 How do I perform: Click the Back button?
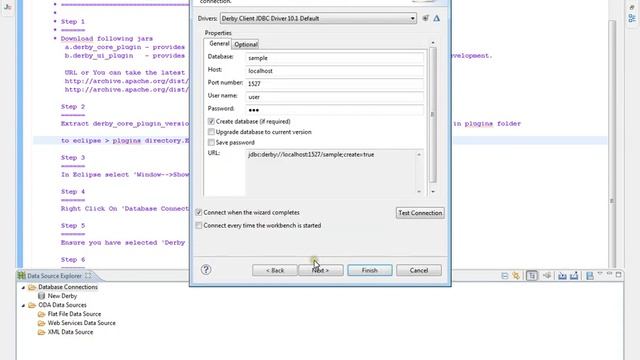(x=275, y=270)
